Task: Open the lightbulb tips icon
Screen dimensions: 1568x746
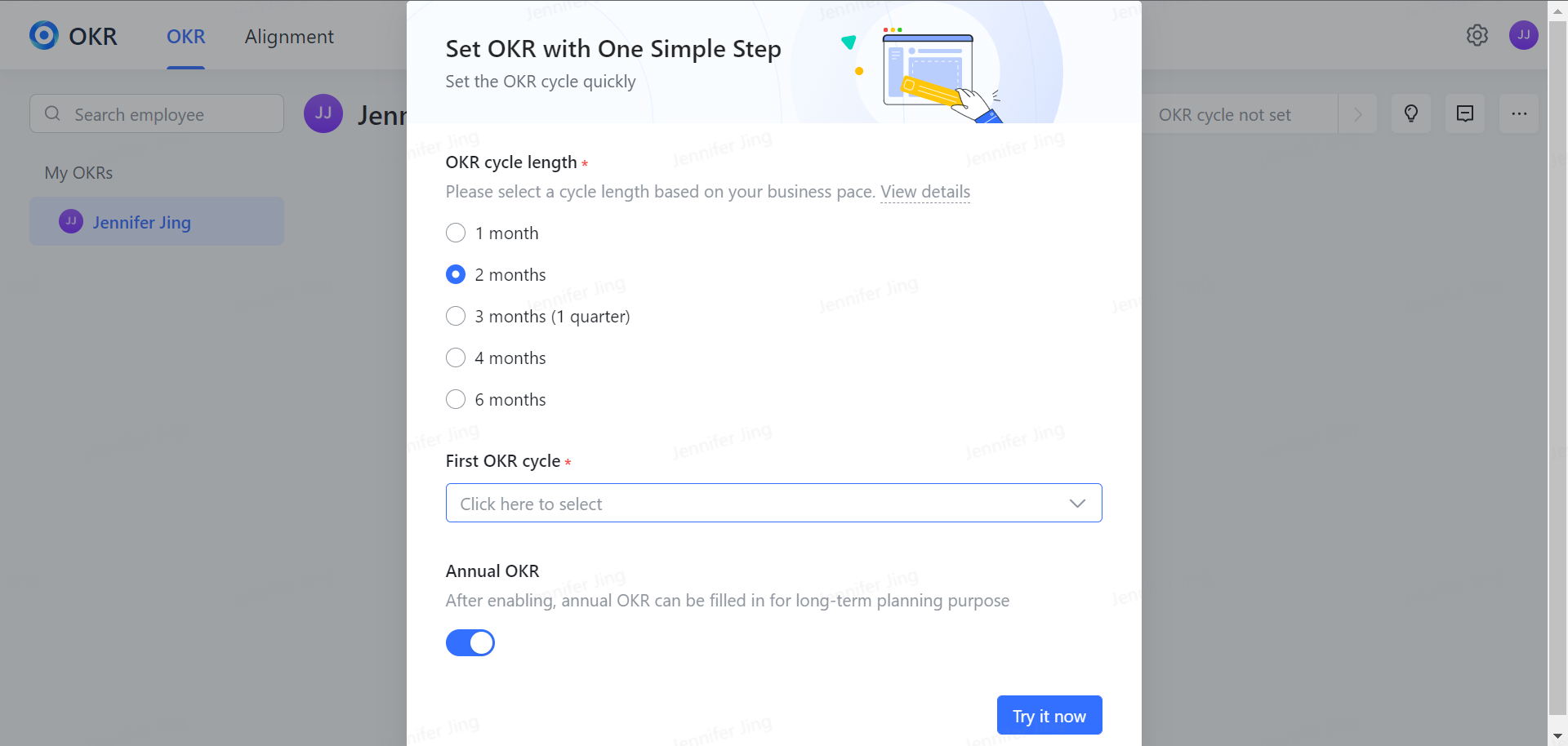Action: click(1411, 113)
